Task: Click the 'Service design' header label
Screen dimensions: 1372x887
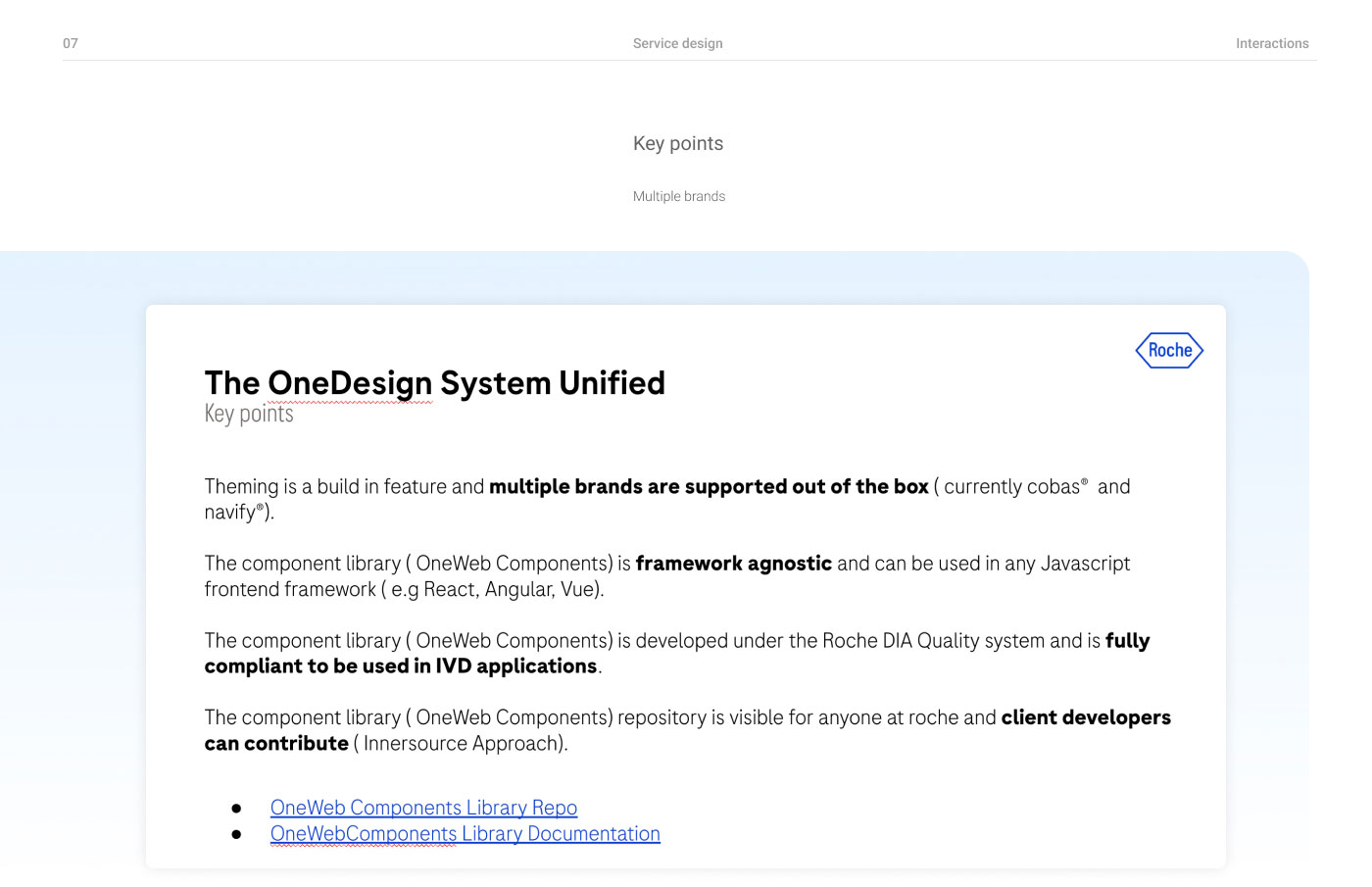Action: click(x=678, y=43)
